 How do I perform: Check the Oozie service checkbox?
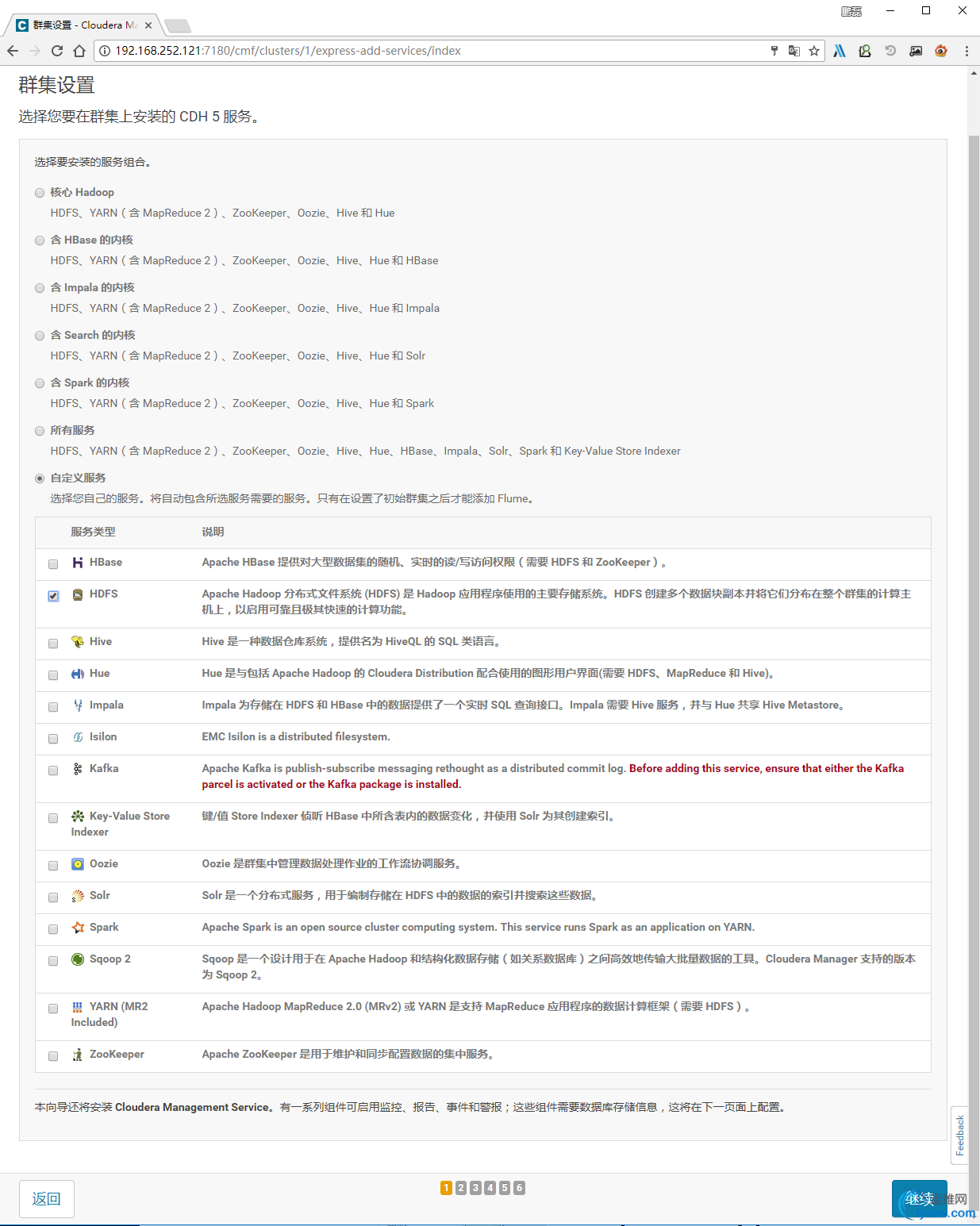click(x=53, y=866)
